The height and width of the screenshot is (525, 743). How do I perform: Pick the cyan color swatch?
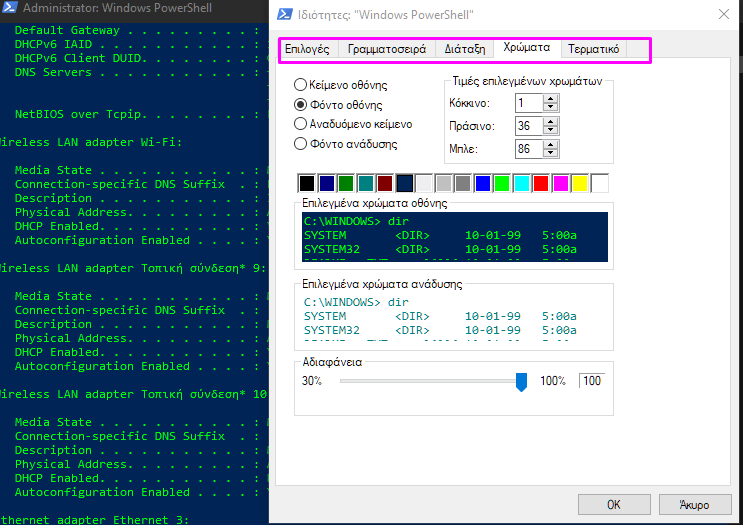(x=522, y=183)
